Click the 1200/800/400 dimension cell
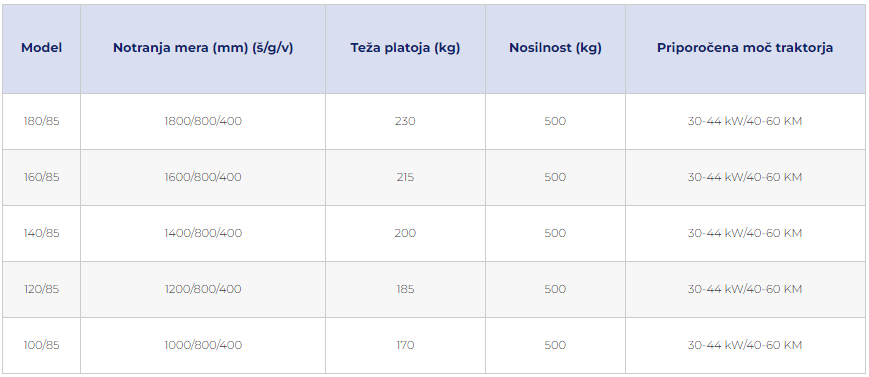The image size is (869, 377). 203,289
